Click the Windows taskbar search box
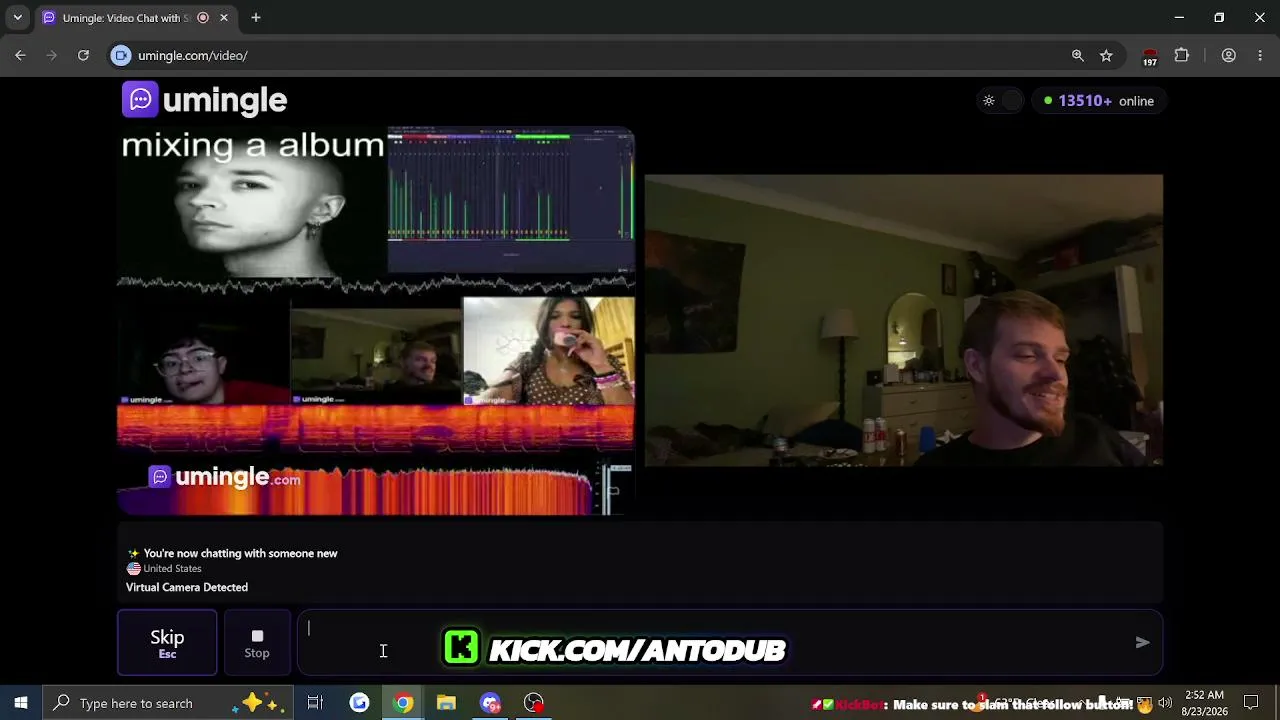1280x720 pixels. [x=168, y=703]
